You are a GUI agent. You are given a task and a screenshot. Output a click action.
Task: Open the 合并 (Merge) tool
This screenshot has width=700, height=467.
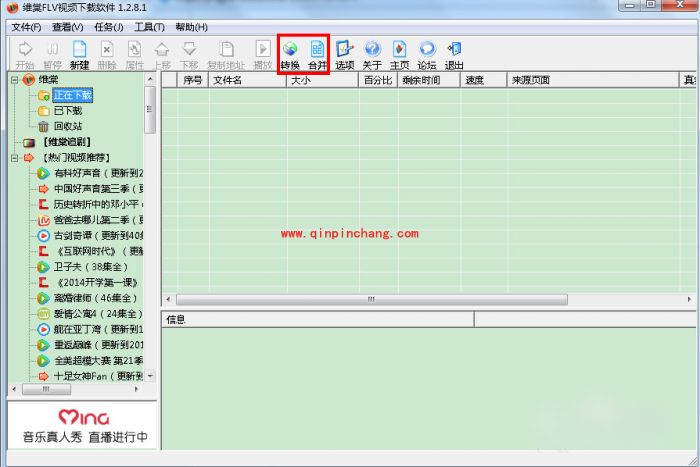317,55
